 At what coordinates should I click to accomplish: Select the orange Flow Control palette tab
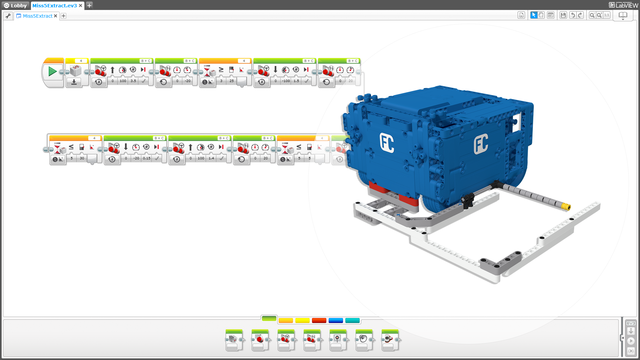[x=286, y=320]
